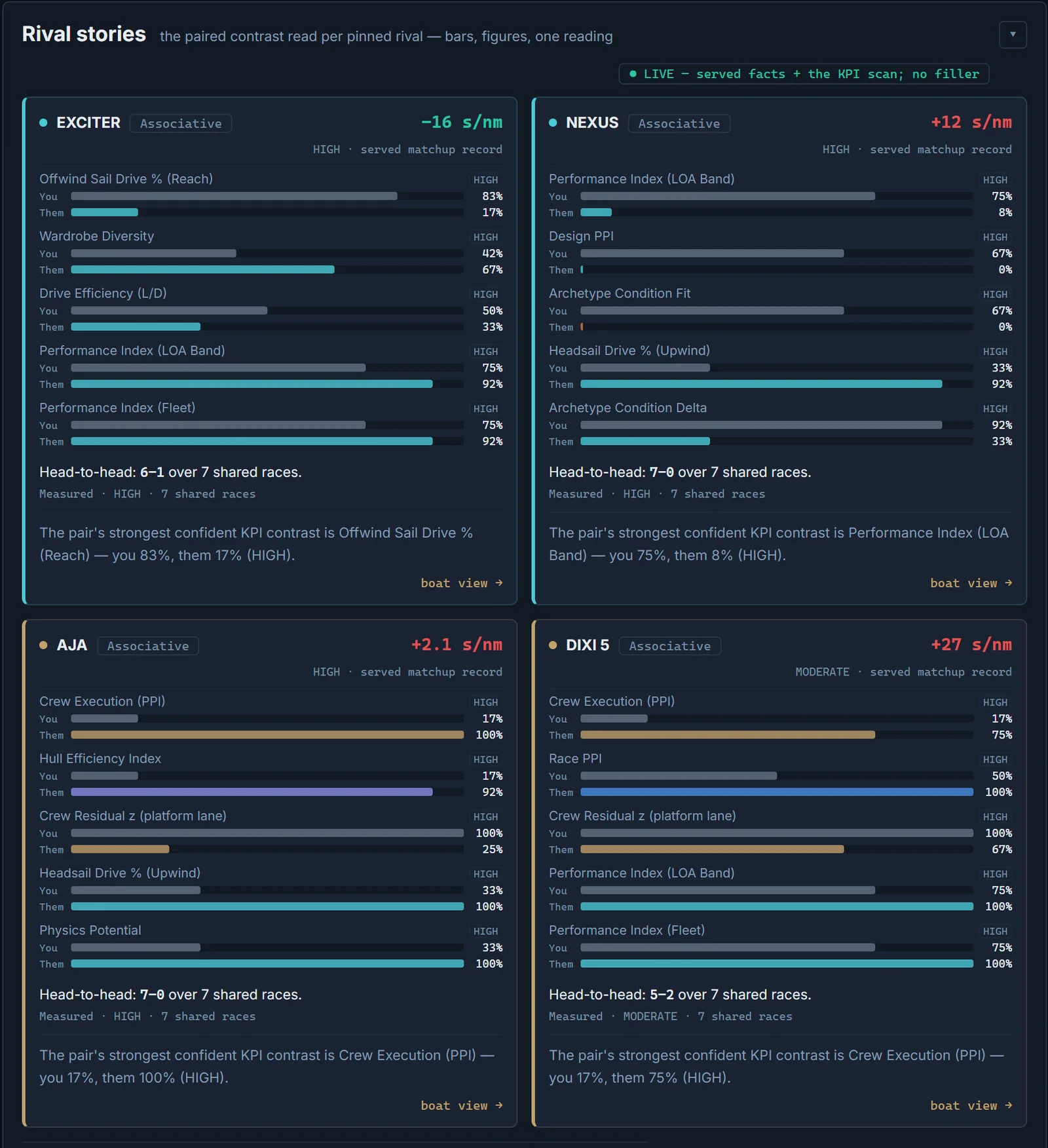Click the EXCITER status dot
Image resolution: width=1048 pixels, height=1148 pixels.
coord(43,123)
